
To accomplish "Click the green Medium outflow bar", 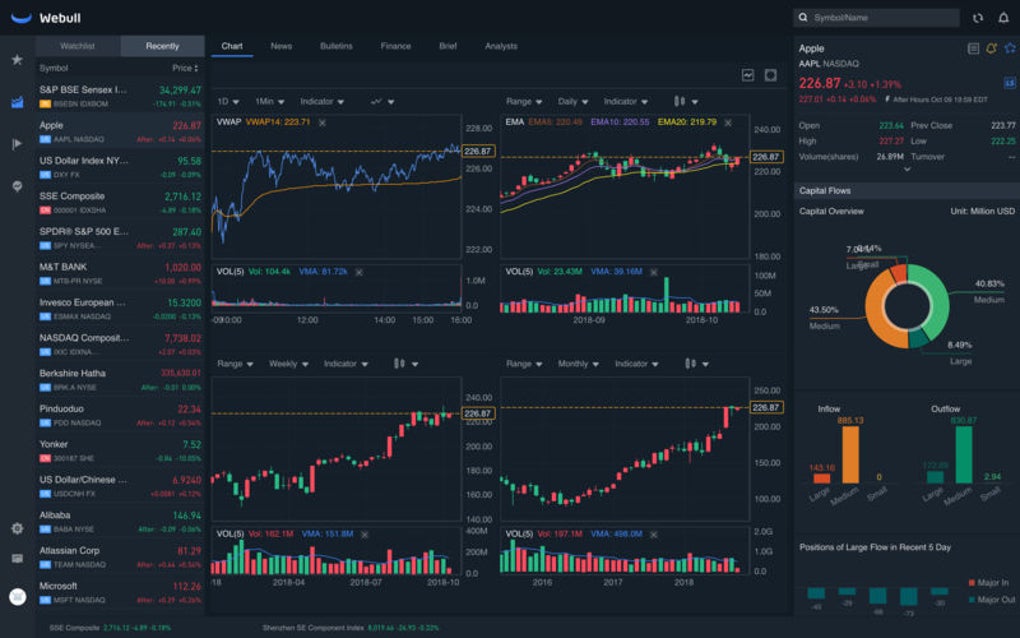I will (963, 455).
